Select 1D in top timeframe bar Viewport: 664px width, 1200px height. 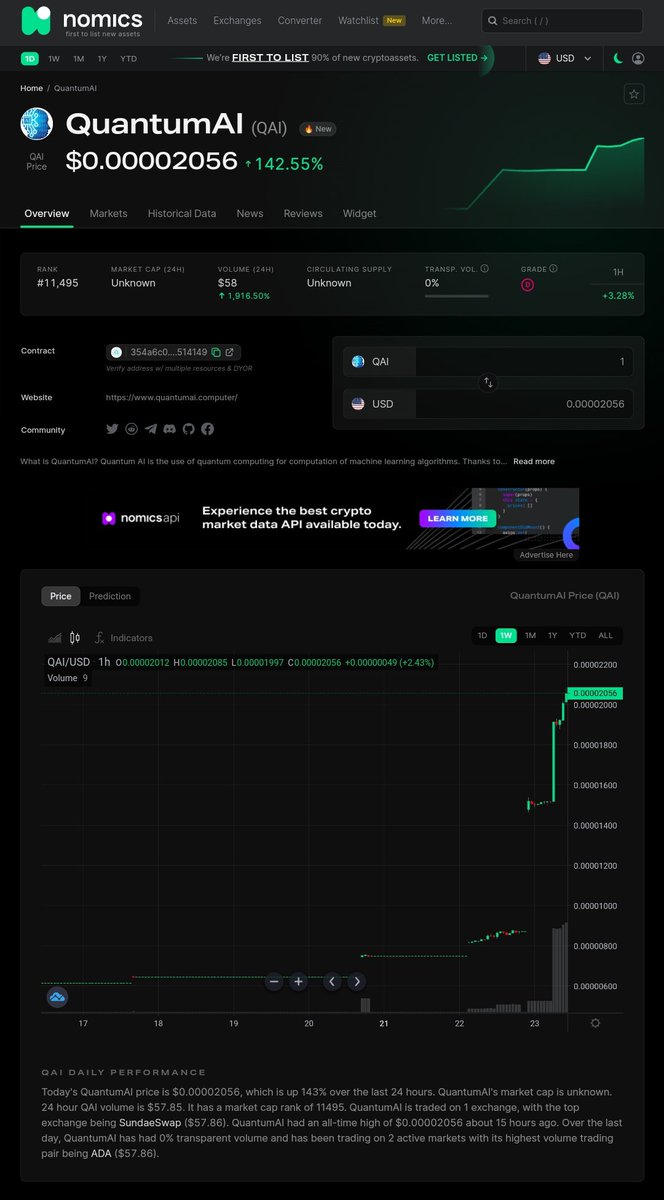[30, 58]
